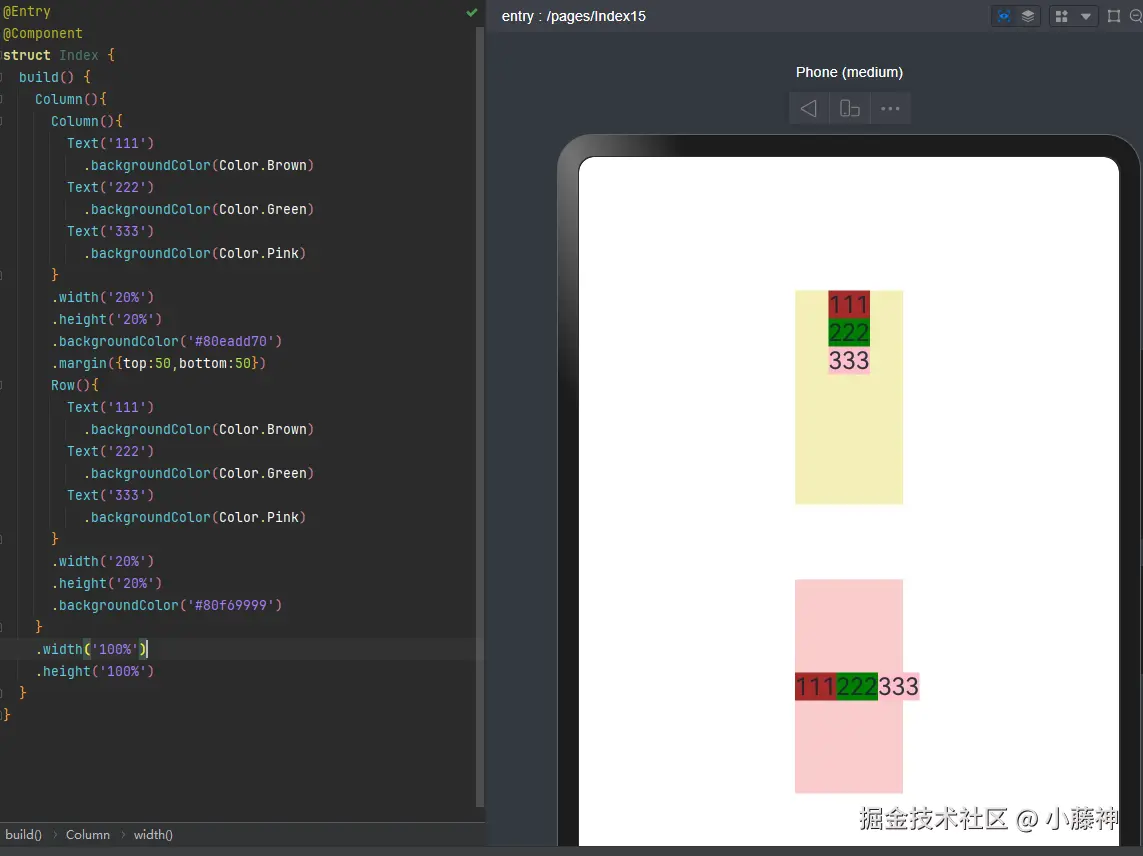Click the build() breadcrumb item
Image resolution: width=1143 pixels, height=856 pixels.
tap(23, 835)
